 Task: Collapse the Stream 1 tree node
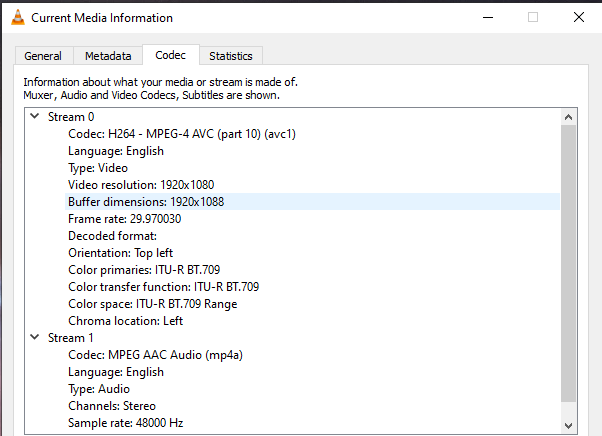click(34, 338)
